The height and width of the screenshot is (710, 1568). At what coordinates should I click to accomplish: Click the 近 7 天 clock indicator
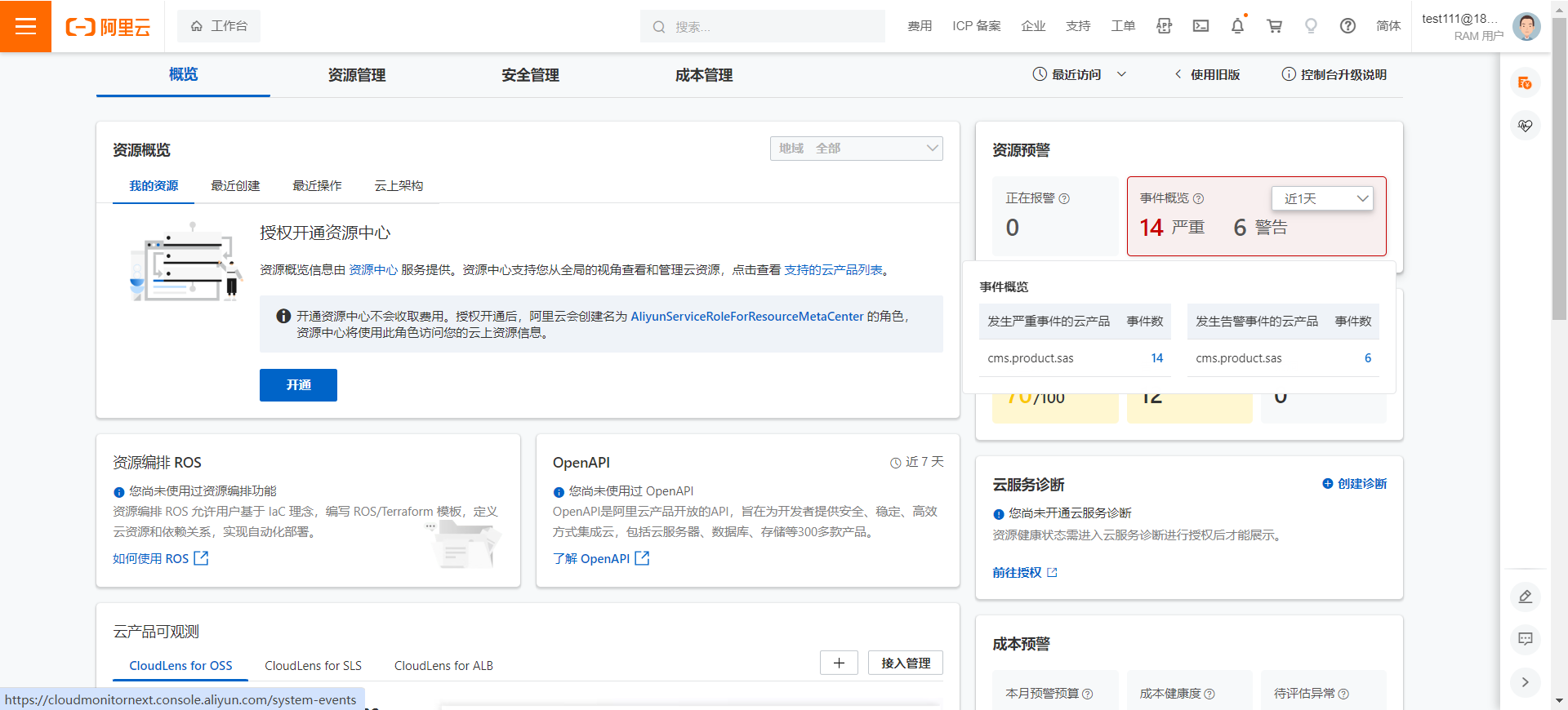click(917, 462)
